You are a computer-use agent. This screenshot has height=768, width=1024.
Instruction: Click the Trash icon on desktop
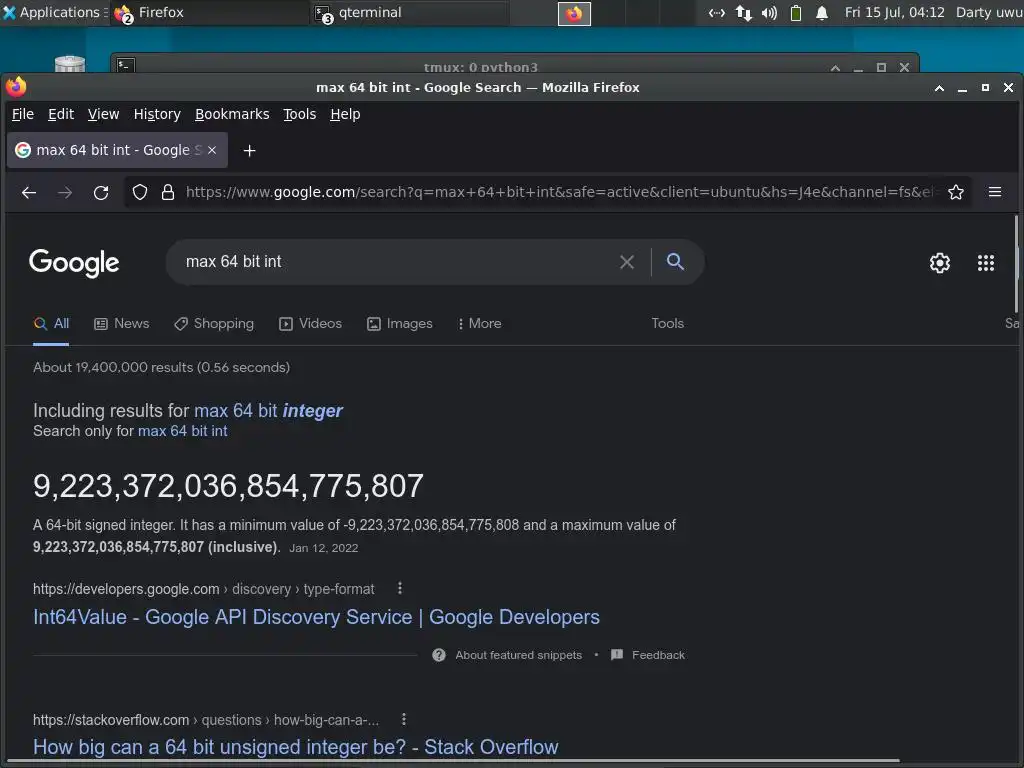[70, 64]
